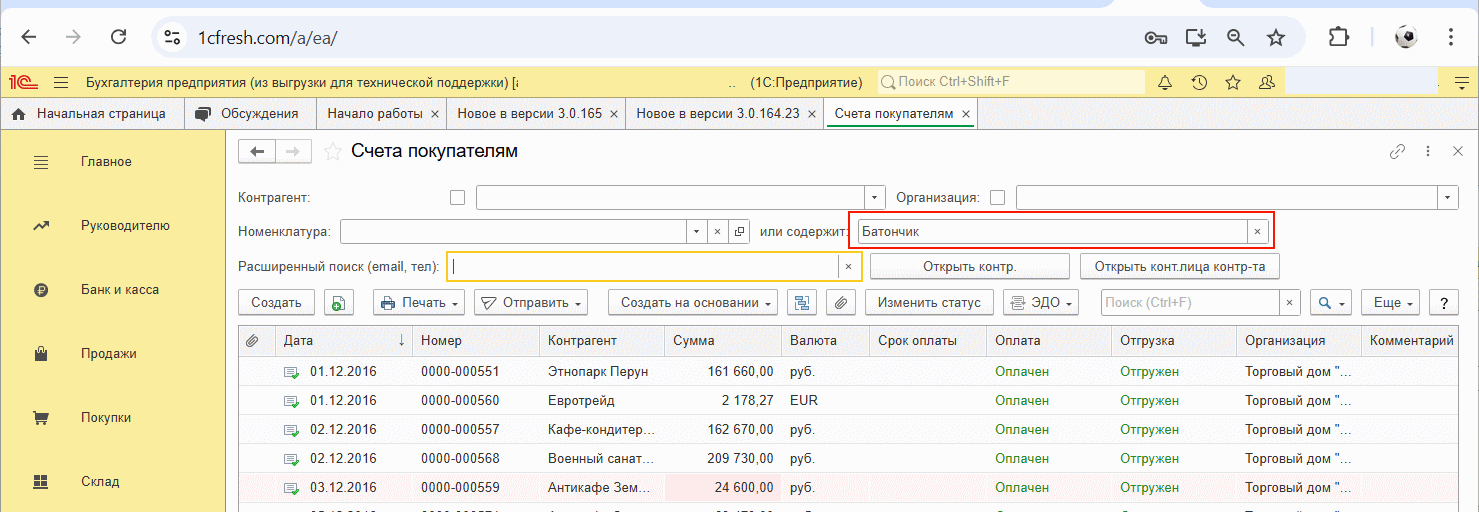Open the notifications bell icon
The width and height of the screenshot is (1479, 512).
[1165, 82]
